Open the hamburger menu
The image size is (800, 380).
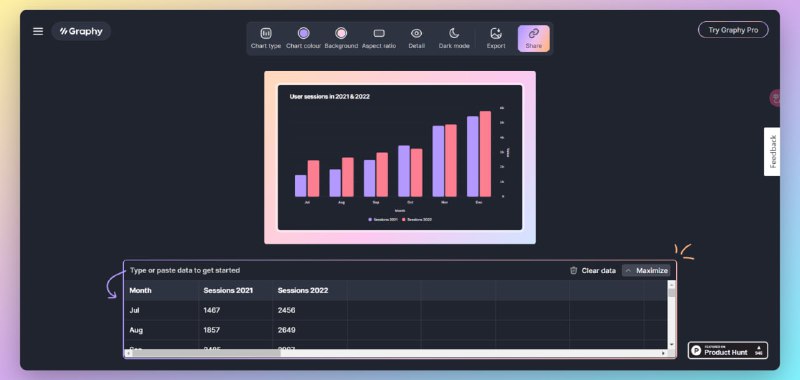(x=38, y=32)
